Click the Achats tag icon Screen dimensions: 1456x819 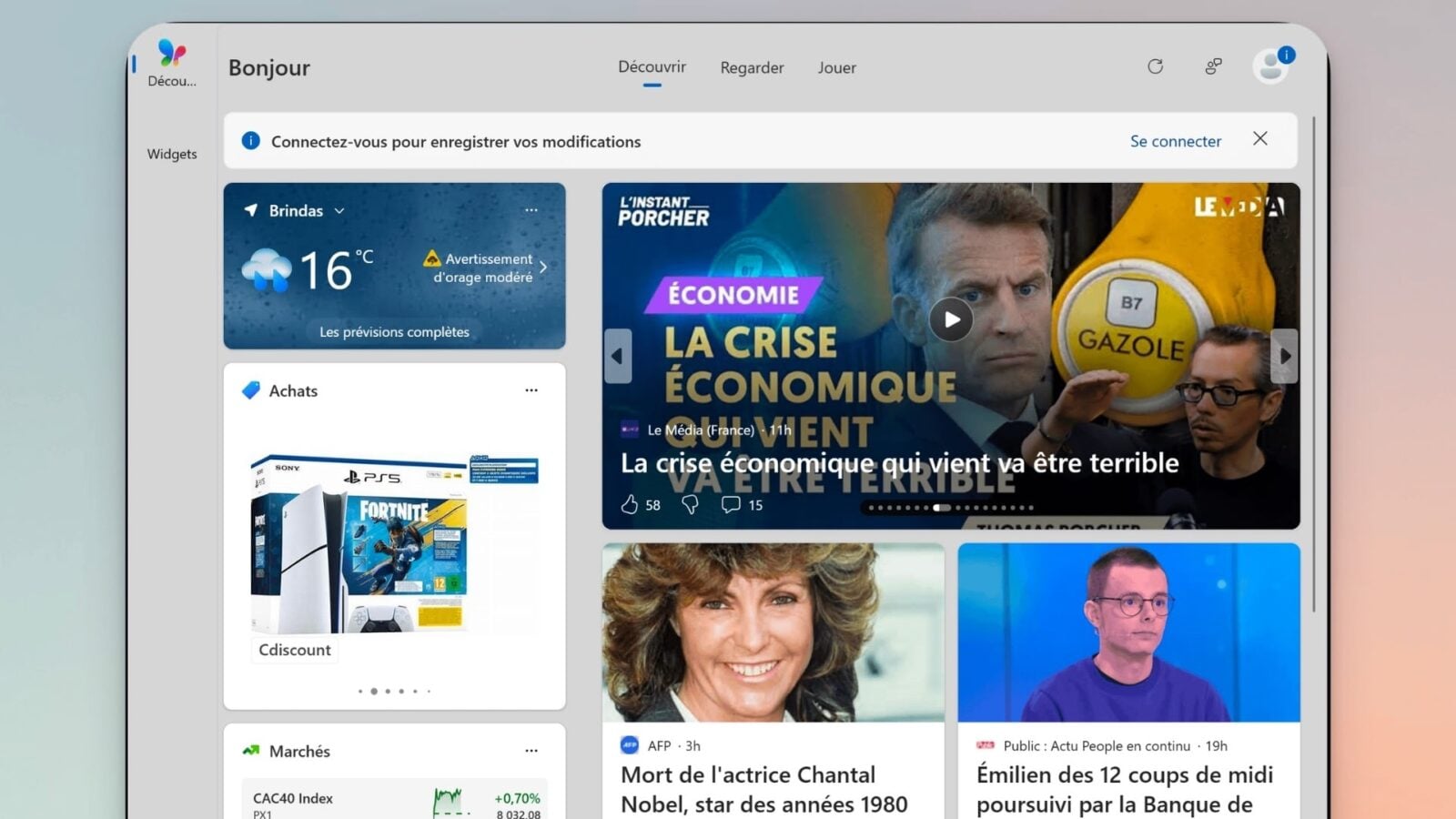pyautogui.click(x=251, y=390)
